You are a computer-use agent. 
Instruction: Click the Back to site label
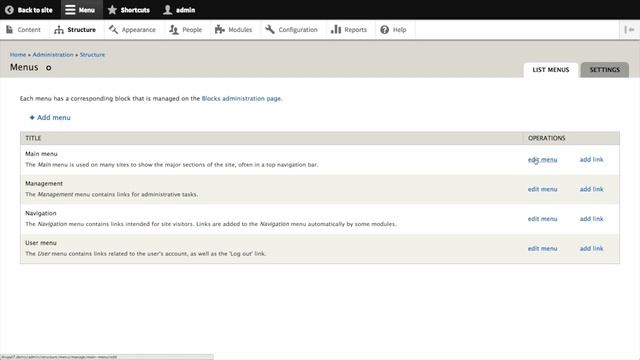pyautogui.click(x=35, y=10)
